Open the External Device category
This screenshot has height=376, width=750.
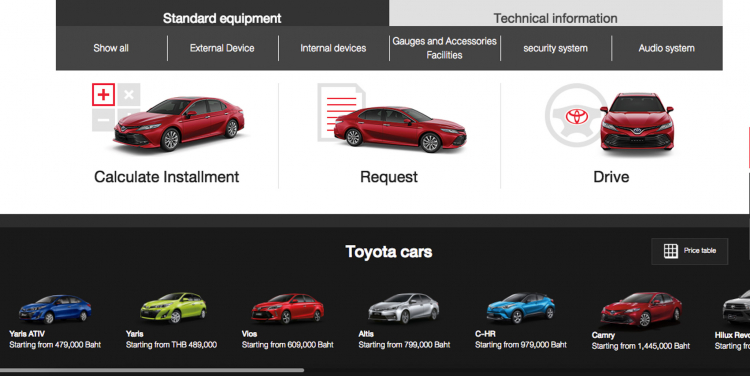(222, 48)
